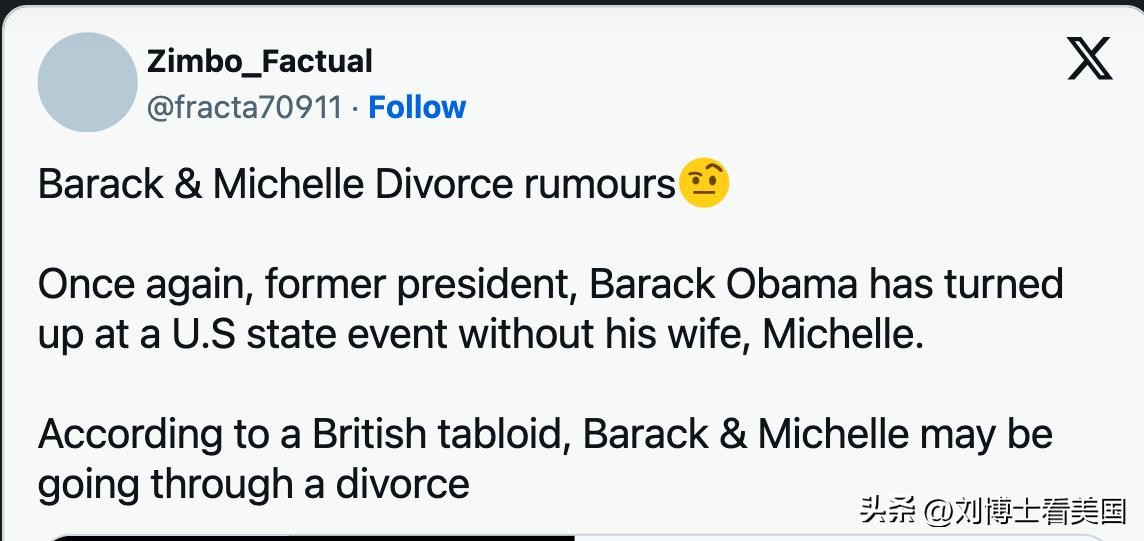Click the "going through a divorce" line
This screenshot has width=1144, height=541.
tap(253, 485)
